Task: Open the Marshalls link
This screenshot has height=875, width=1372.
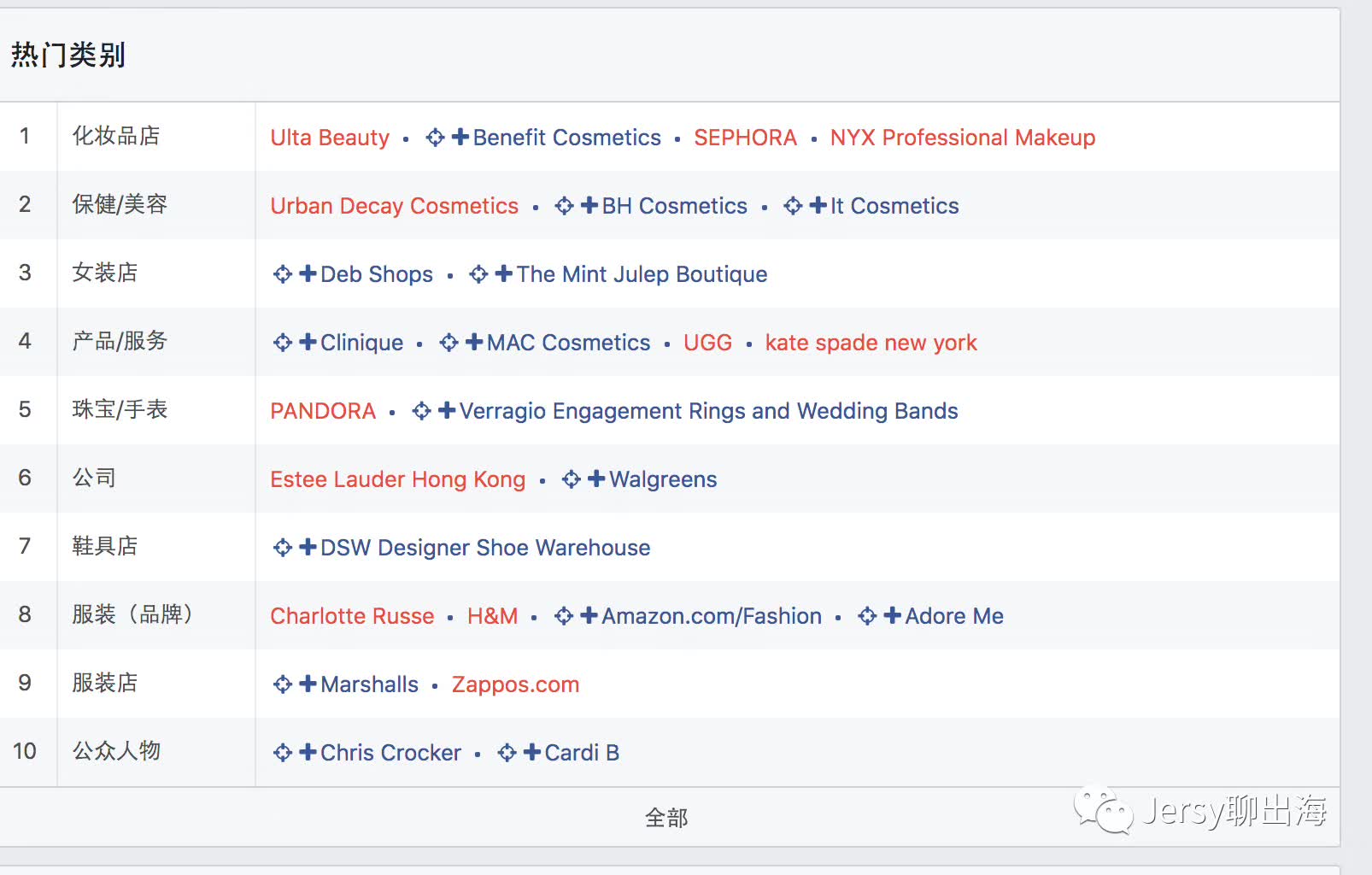Action: tap(370, 684)
